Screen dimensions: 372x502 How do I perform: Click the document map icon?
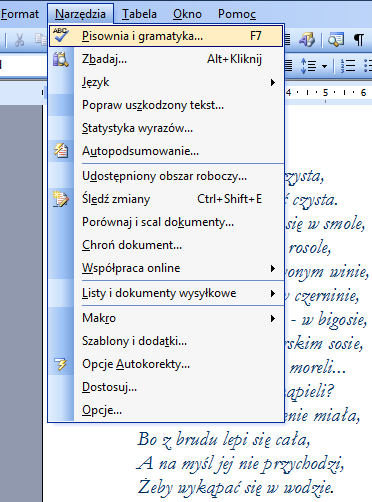click(x=336, y=40)
